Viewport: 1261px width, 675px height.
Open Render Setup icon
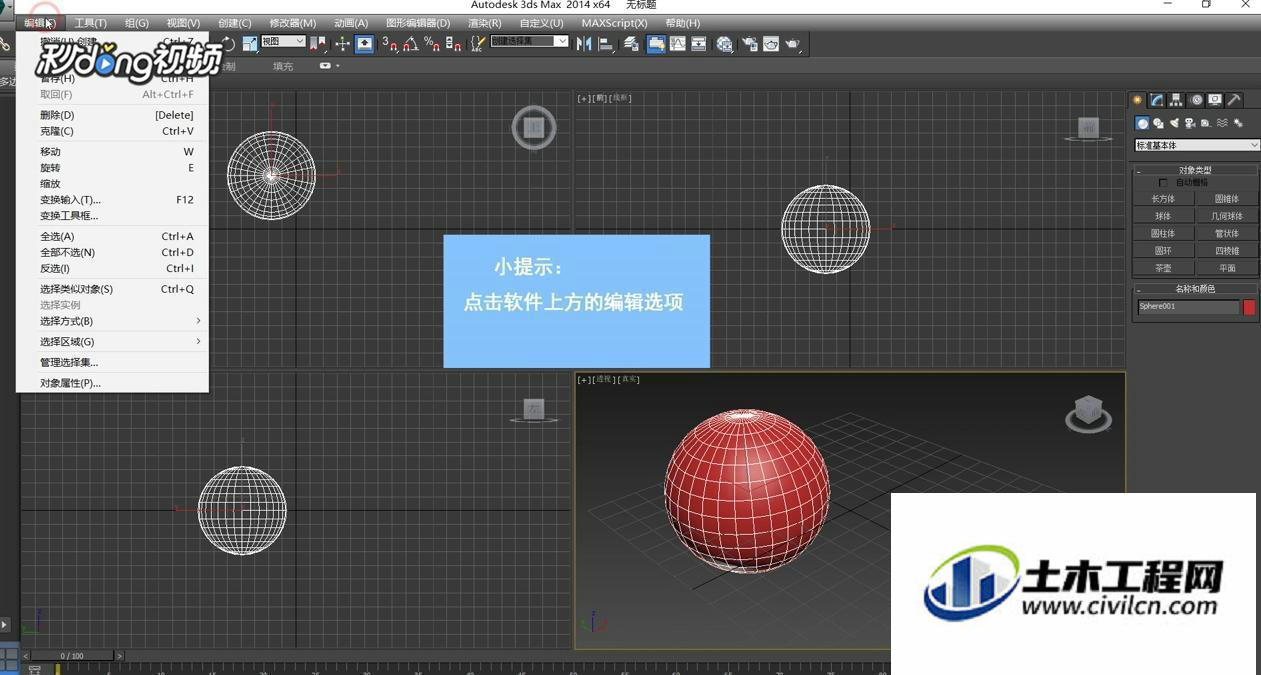pos(749,43)
